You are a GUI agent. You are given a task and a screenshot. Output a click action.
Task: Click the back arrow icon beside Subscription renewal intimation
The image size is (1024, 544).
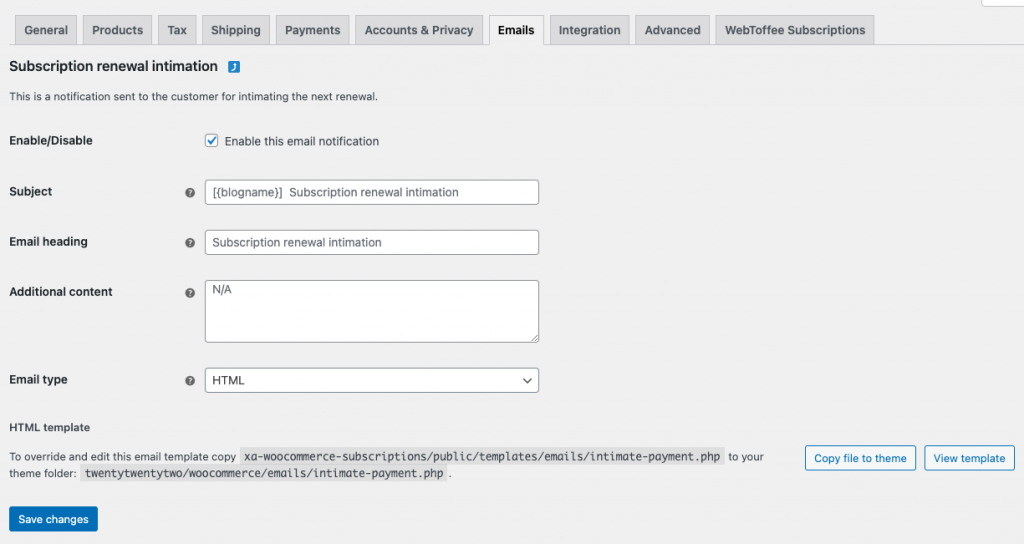234,67
